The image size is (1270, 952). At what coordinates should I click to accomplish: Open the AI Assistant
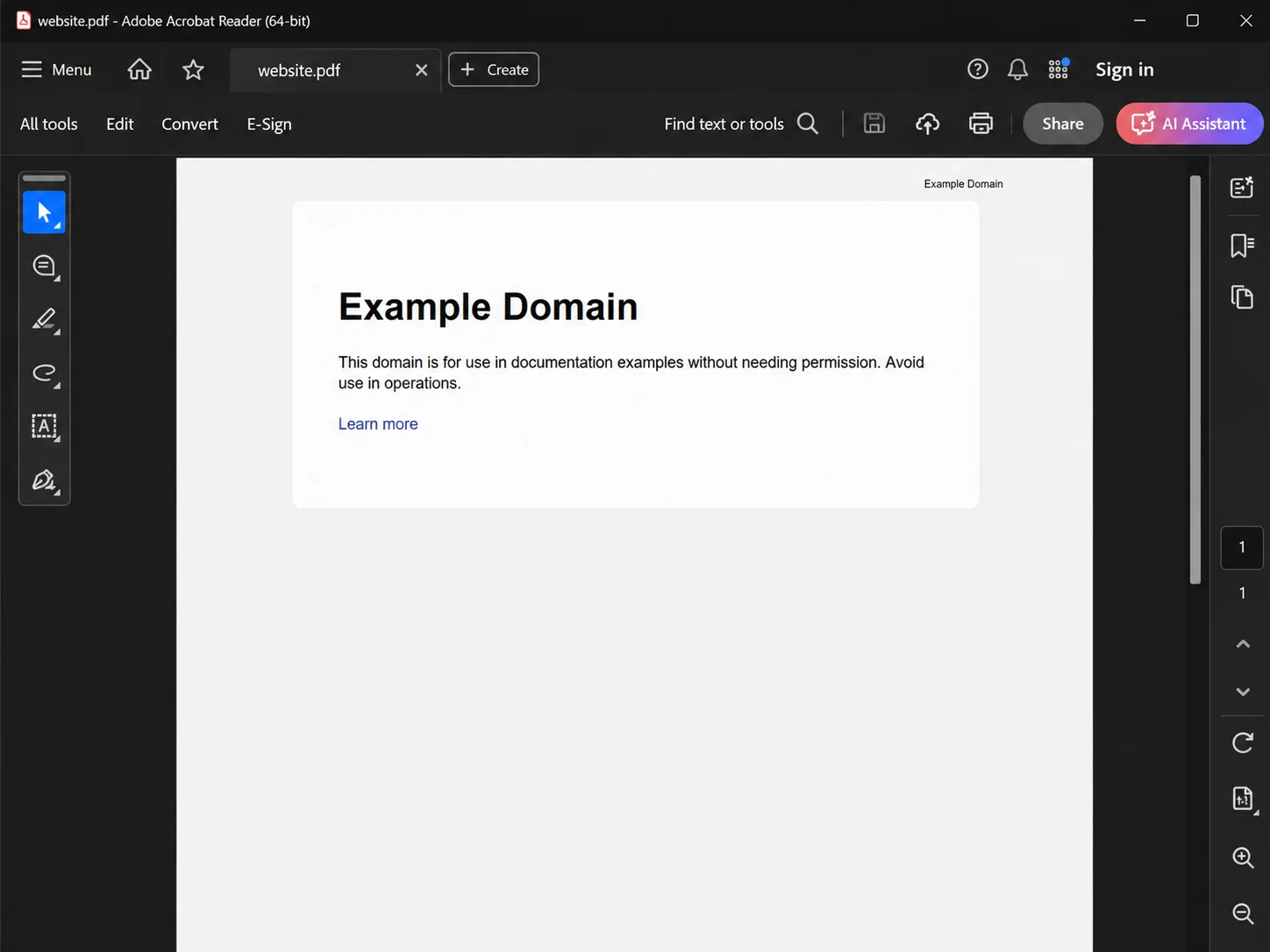pyautogui.click(x=1189, y=124)
